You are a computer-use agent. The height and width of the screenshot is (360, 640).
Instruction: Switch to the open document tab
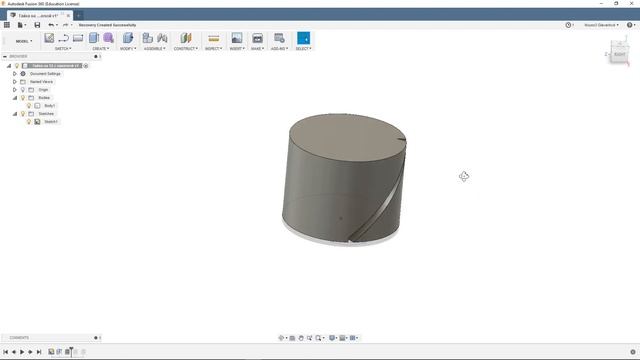pos(38,16)
